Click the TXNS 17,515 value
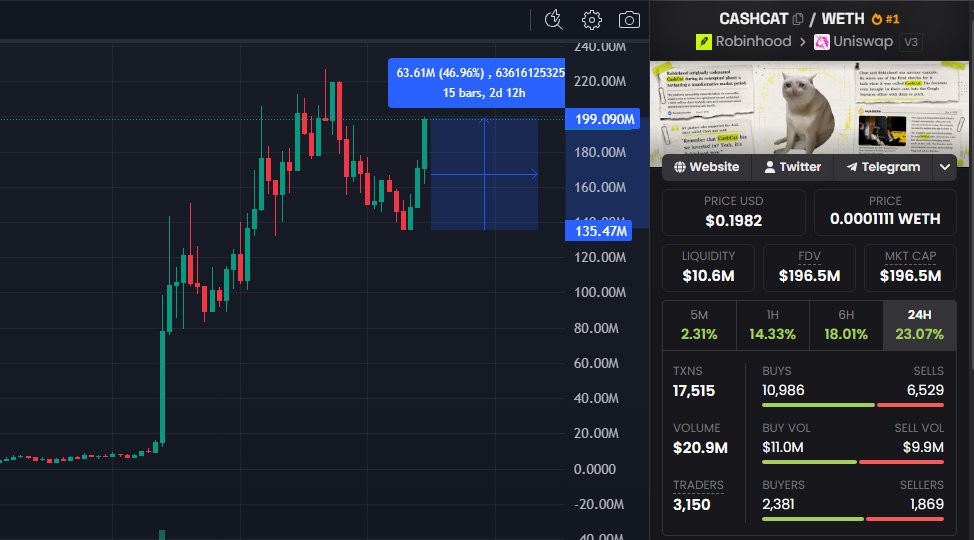 [694, 391]
